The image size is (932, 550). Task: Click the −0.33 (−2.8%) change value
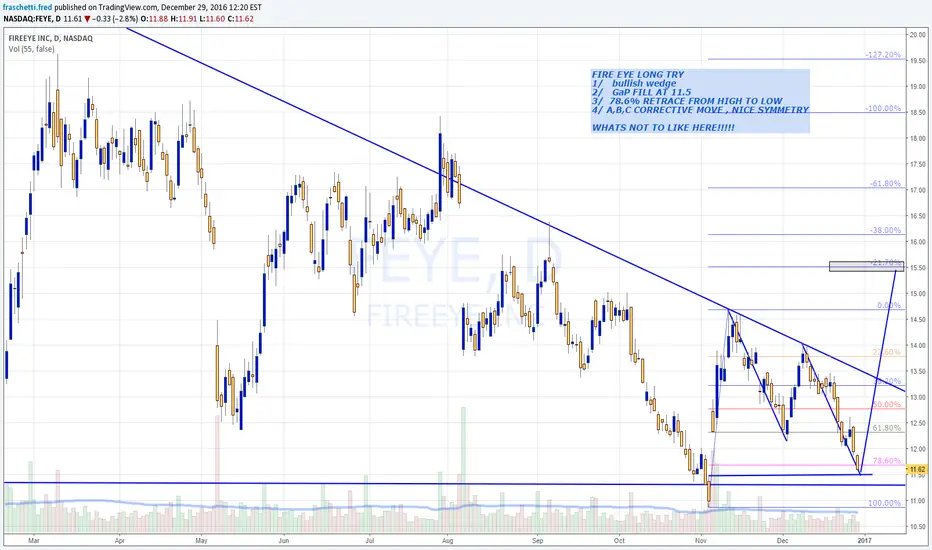click(x=115, y=19)
